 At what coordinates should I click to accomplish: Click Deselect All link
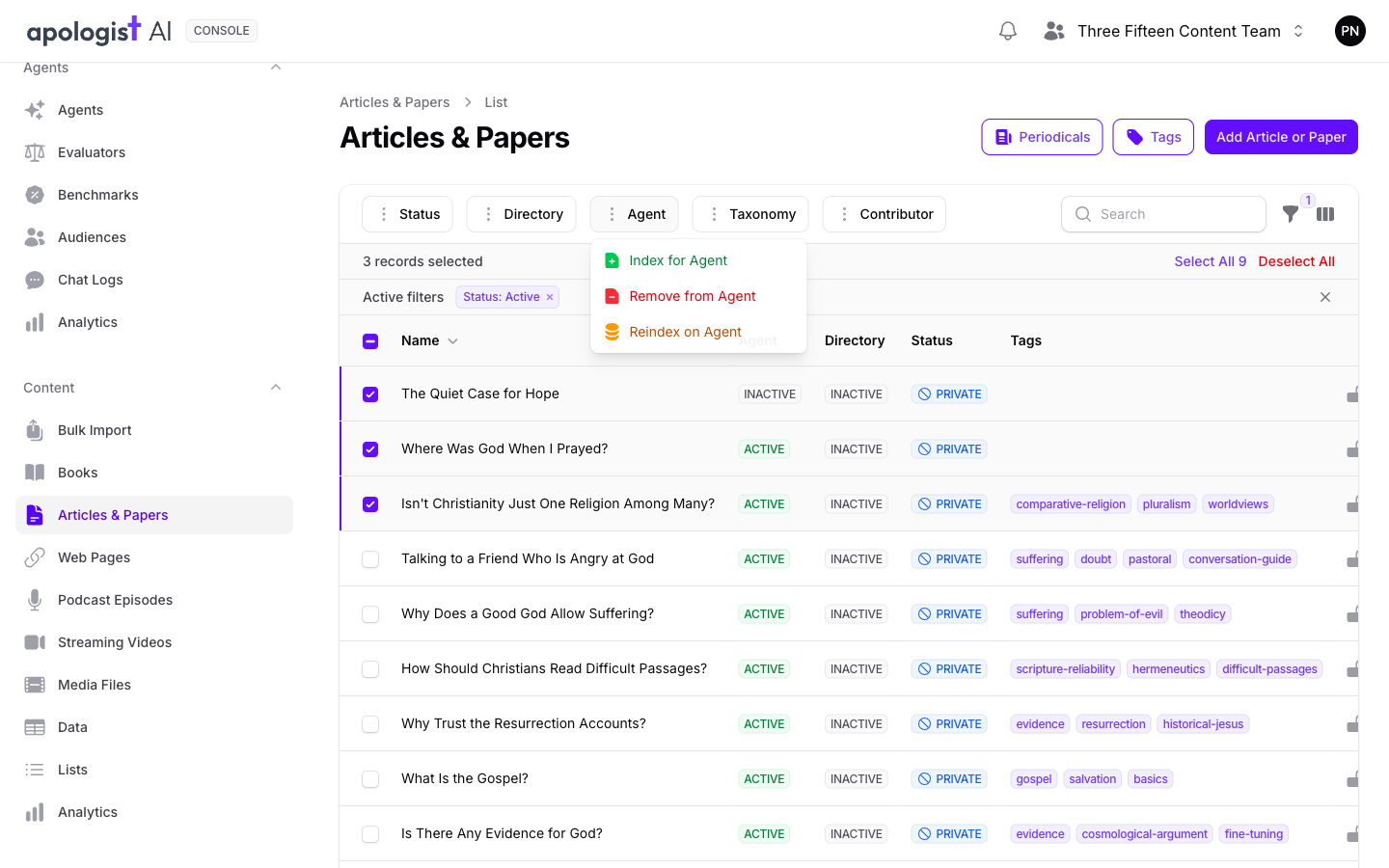coord(1296,261)
